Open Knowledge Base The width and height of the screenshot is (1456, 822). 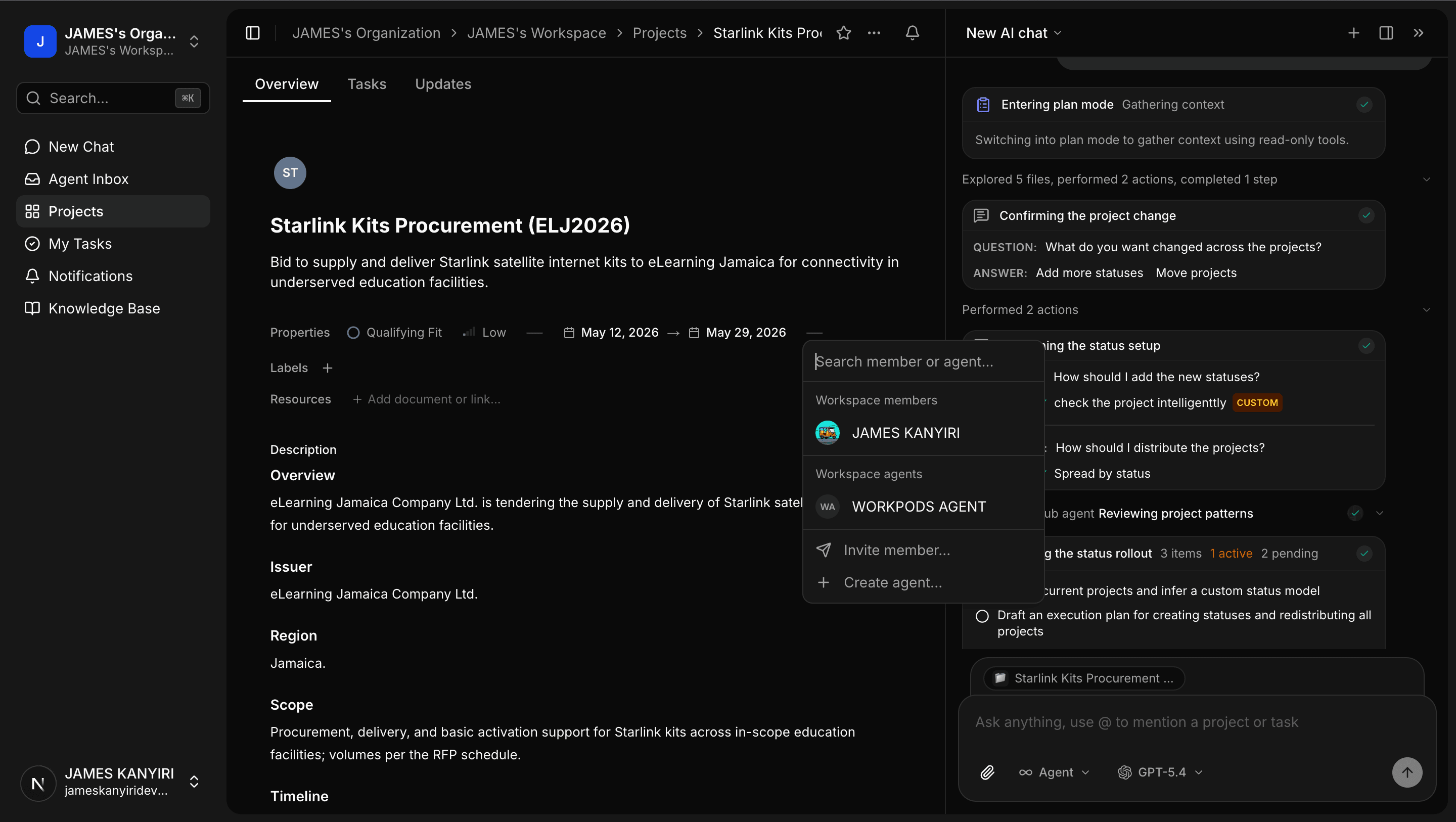click(113, 308)
